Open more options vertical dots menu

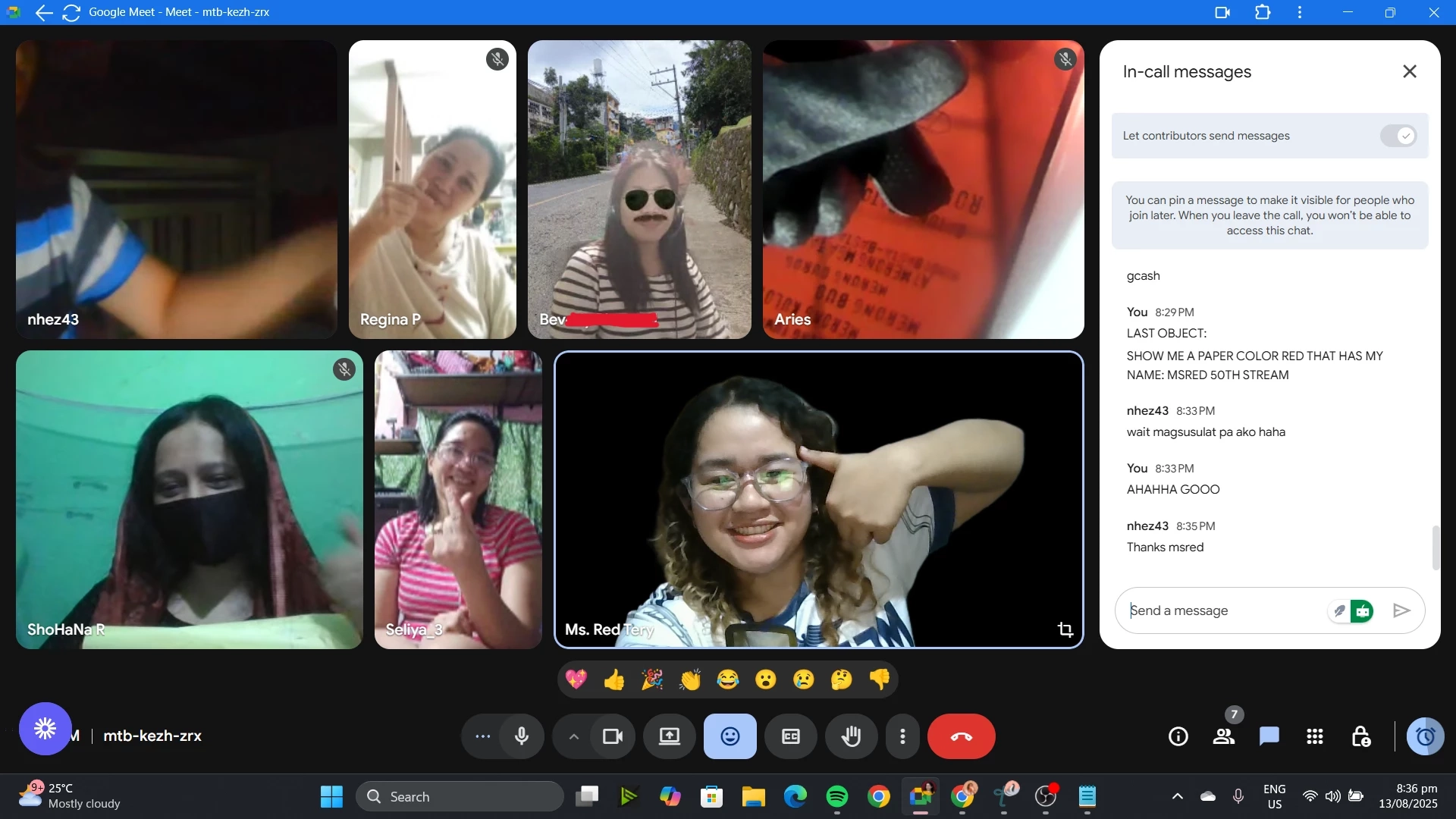tap(902, 736)
